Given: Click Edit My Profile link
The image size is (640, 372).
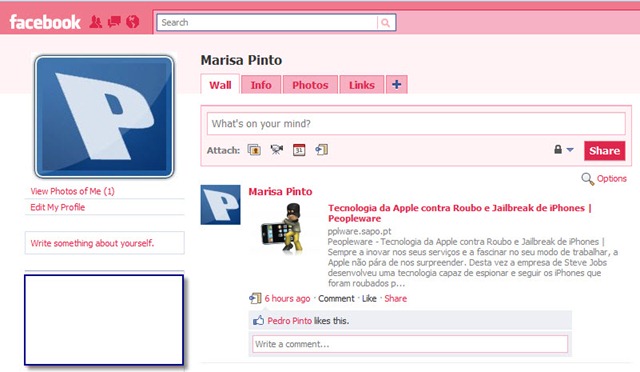Looking at the screenshot, I should pyautogui.click(x=58, y=207).
